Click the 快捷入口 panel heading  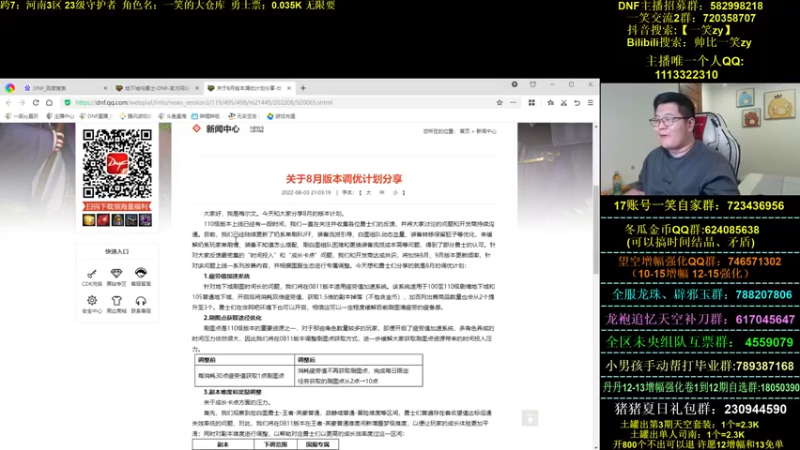pyautogui.click(x=117, y=252)
